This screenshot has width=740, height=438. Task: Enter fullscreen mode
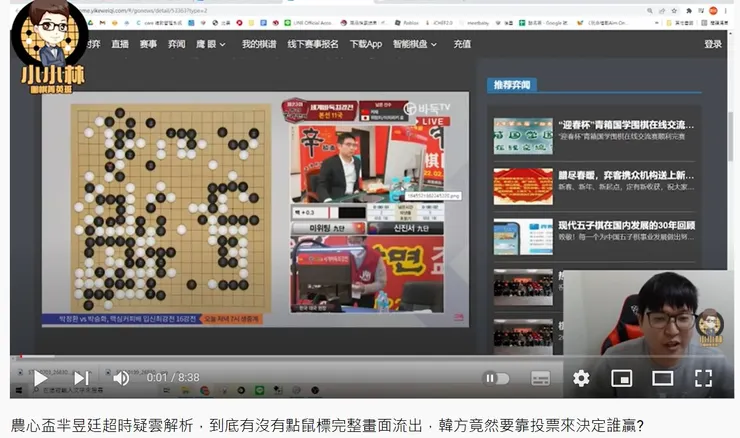703,378
